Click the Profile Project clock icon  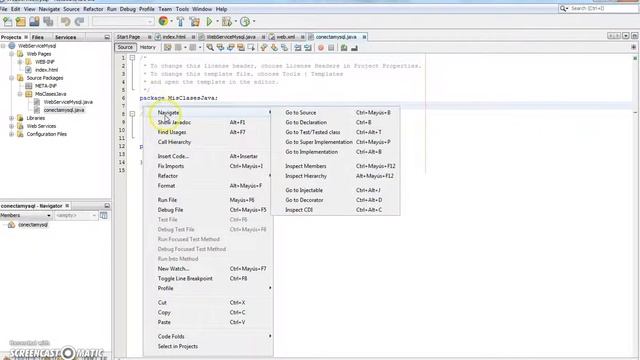pyautogui.click(x=245, y=22)
